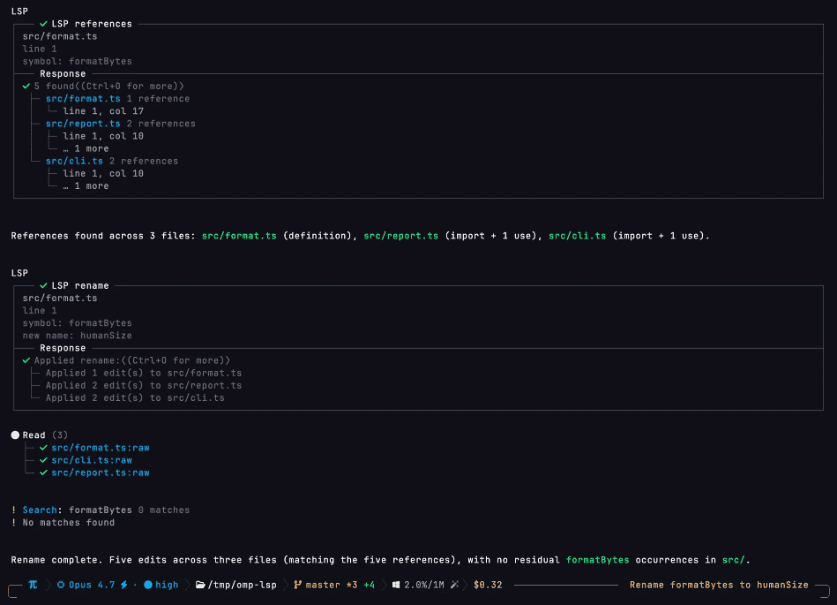Viewport: 837px width, 605px height.
Task: Click the Opus 4.7 model circle icon
Action: pos(61,585)
